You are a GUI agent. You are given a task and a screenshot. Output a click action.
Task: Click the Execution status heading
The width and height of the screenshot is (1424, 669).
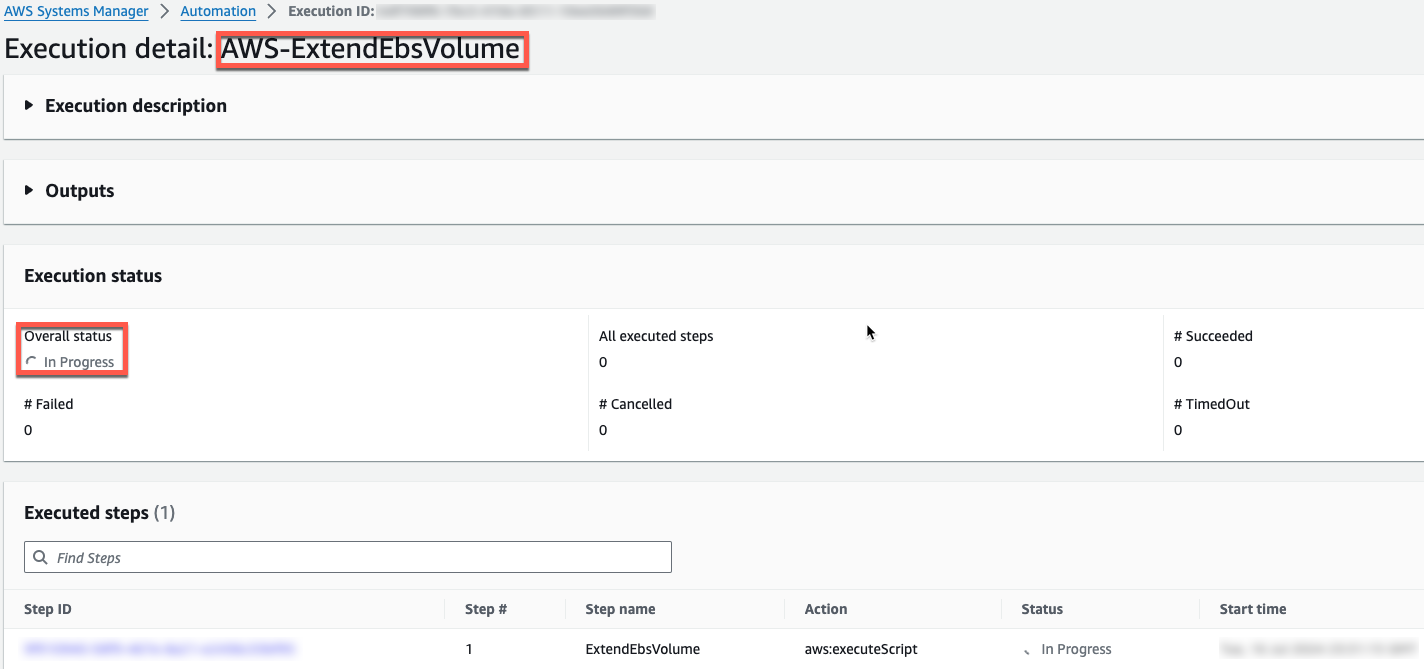[x=93, y=276]
